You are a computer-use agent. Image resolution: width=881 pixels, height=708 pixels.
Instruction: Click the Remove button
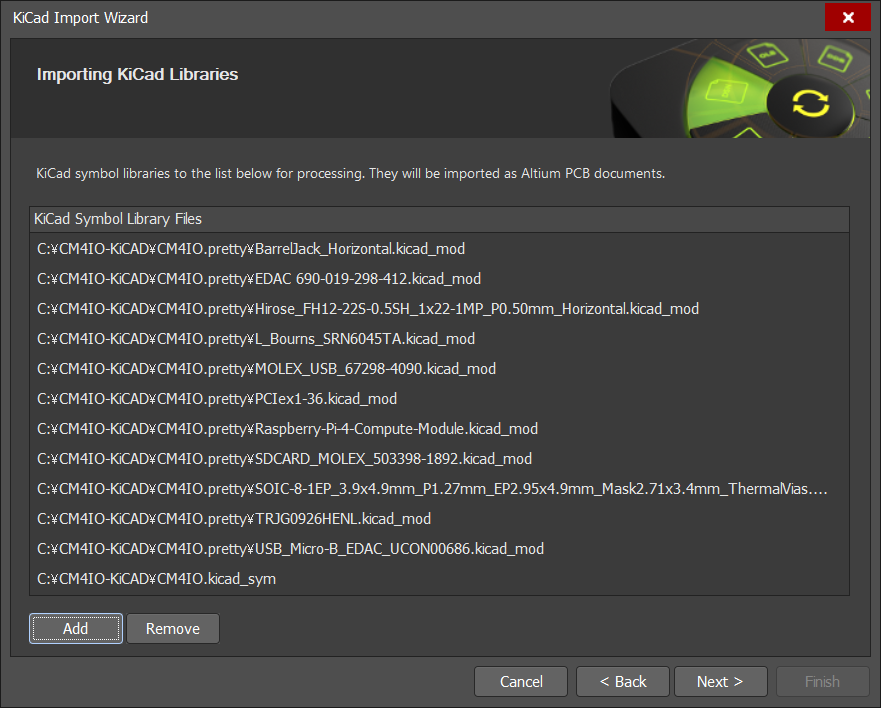(172, 628)
